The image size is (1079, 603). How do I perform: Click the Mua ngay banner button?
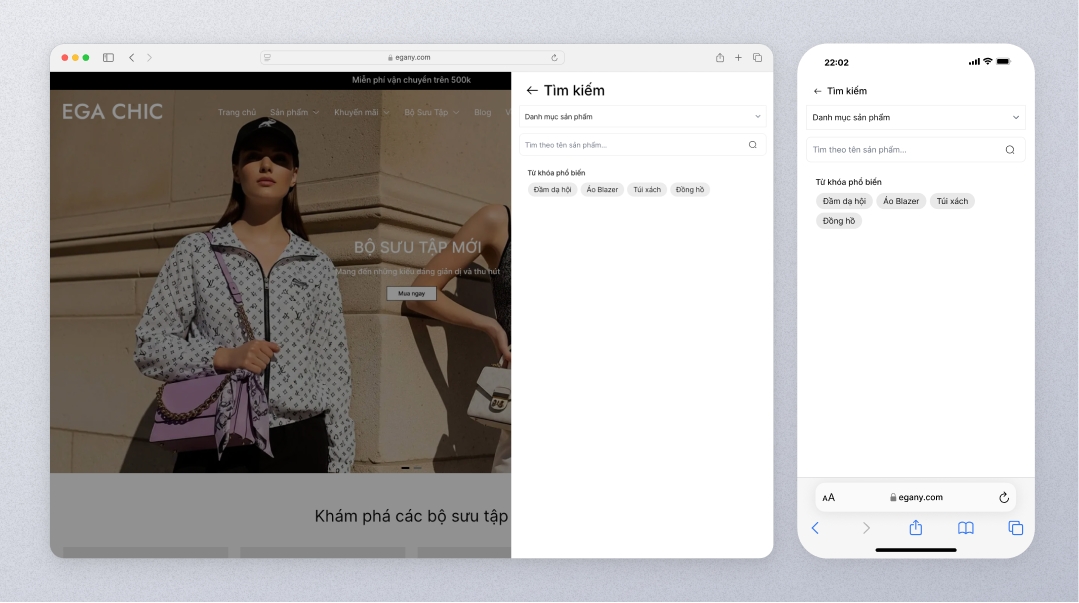(411, 294)
